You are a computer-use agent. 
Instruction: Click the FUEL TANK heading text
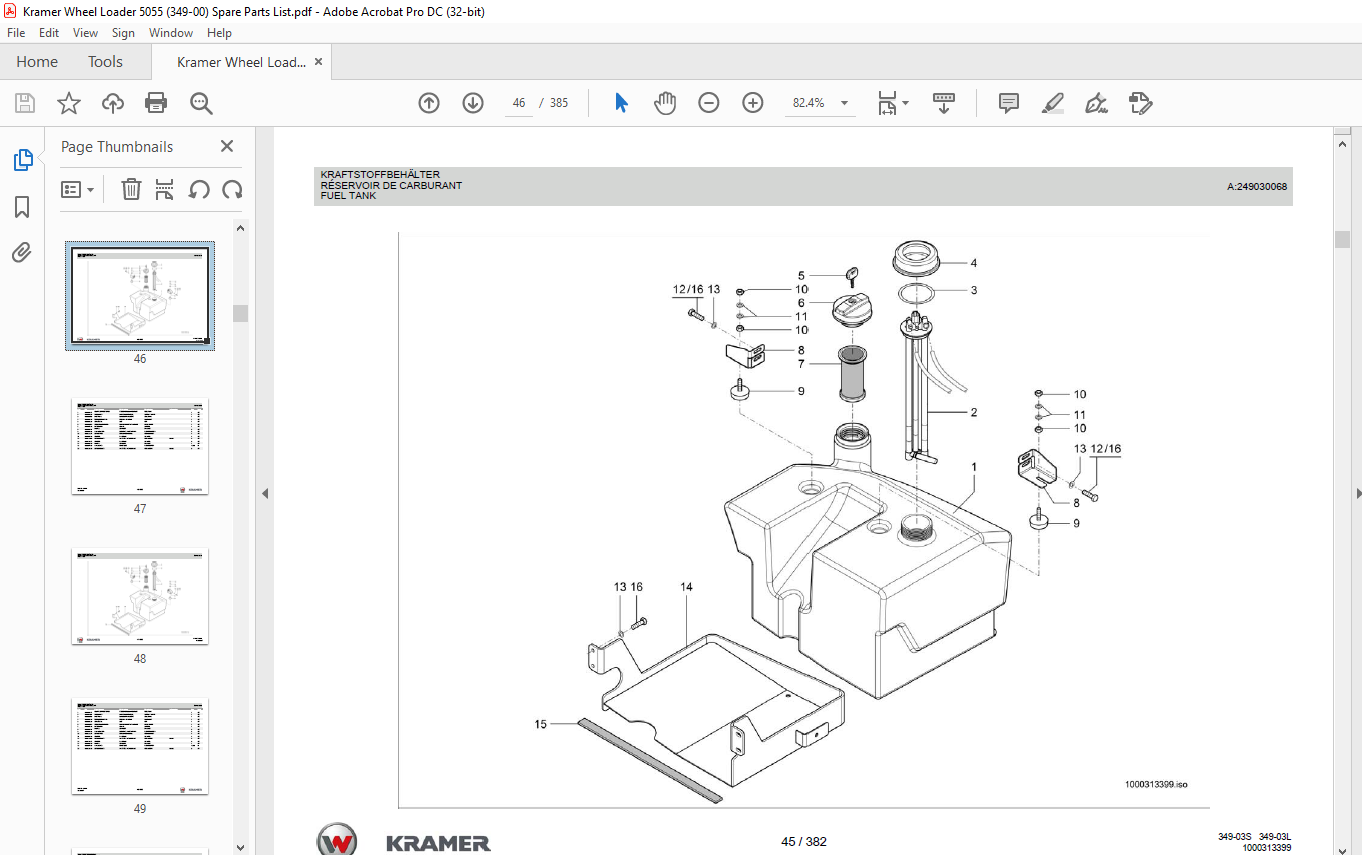(x=348, y=196)
